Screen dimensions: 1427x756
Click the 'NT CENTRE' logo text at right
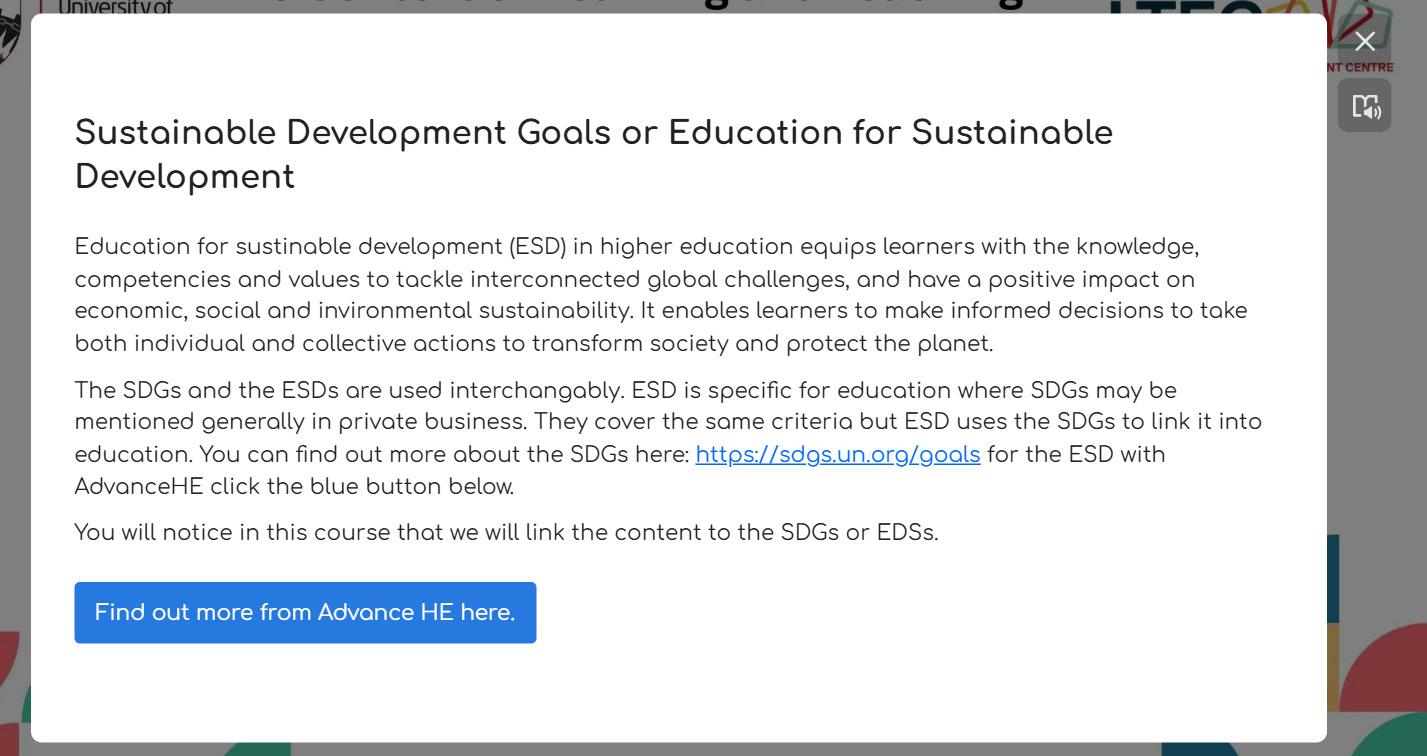(1360, 67)
